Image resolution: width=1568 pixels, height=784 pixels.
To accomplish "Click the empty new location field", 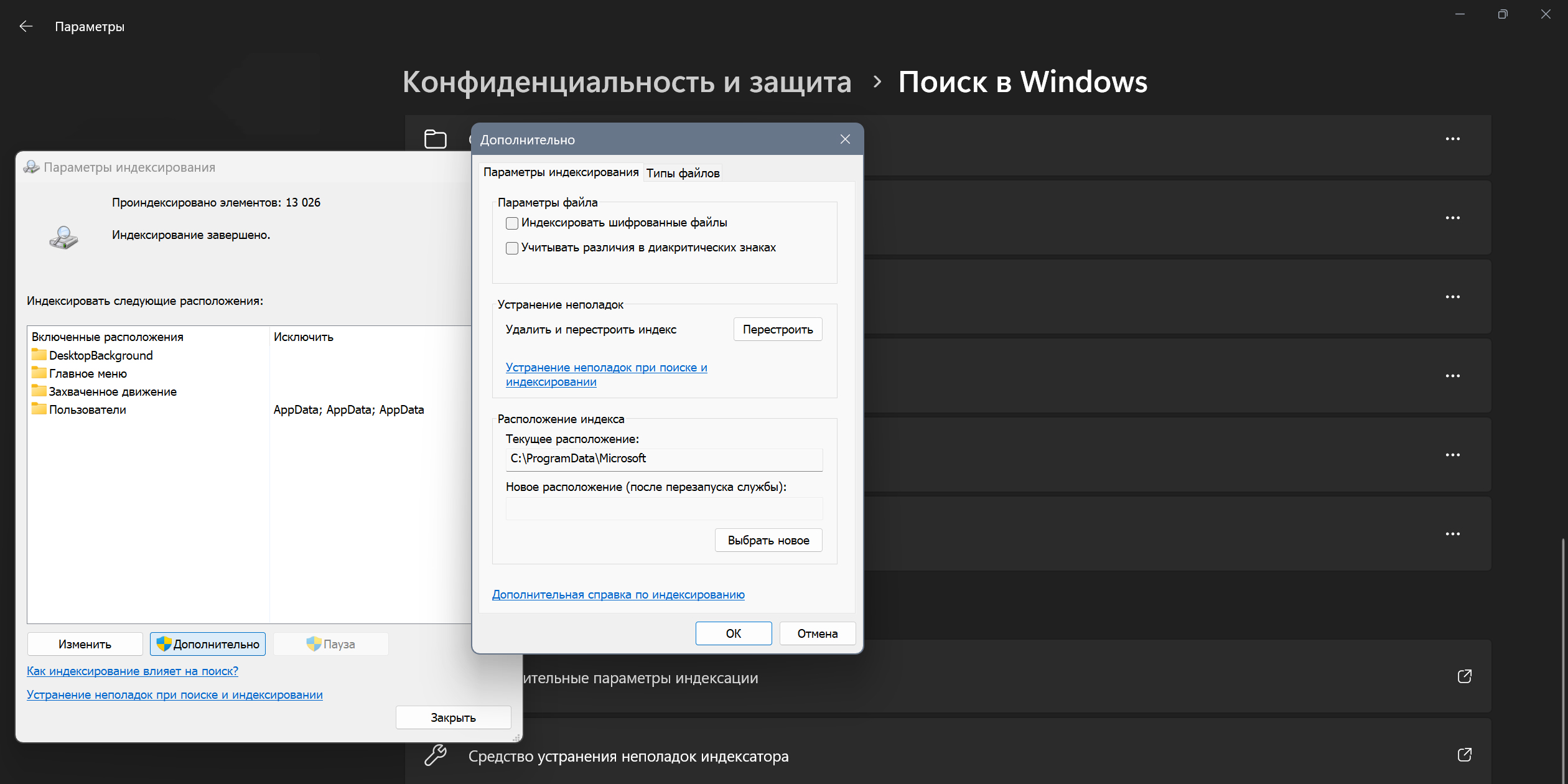I will click(664, 508).
